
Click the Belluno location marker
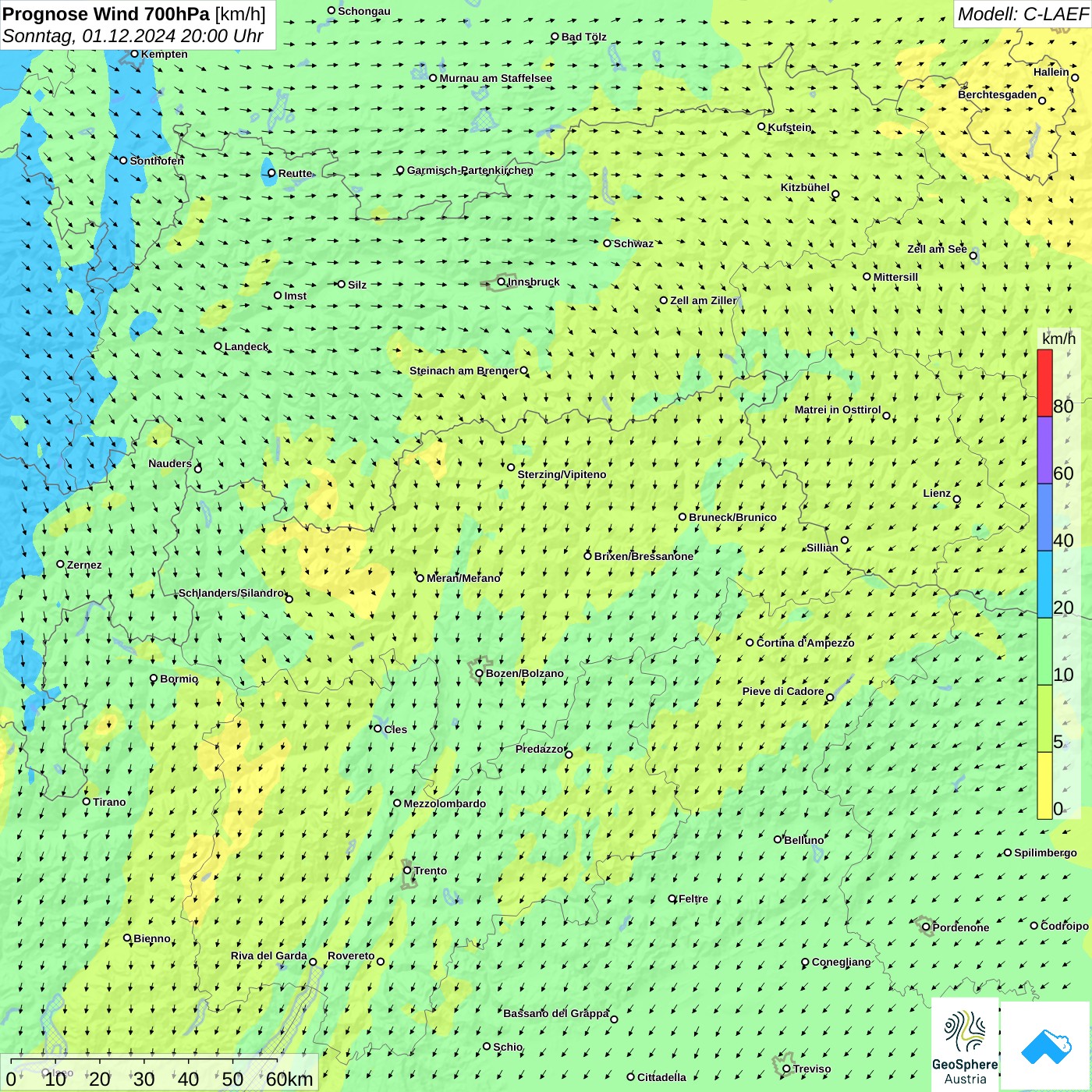point(777,839)
